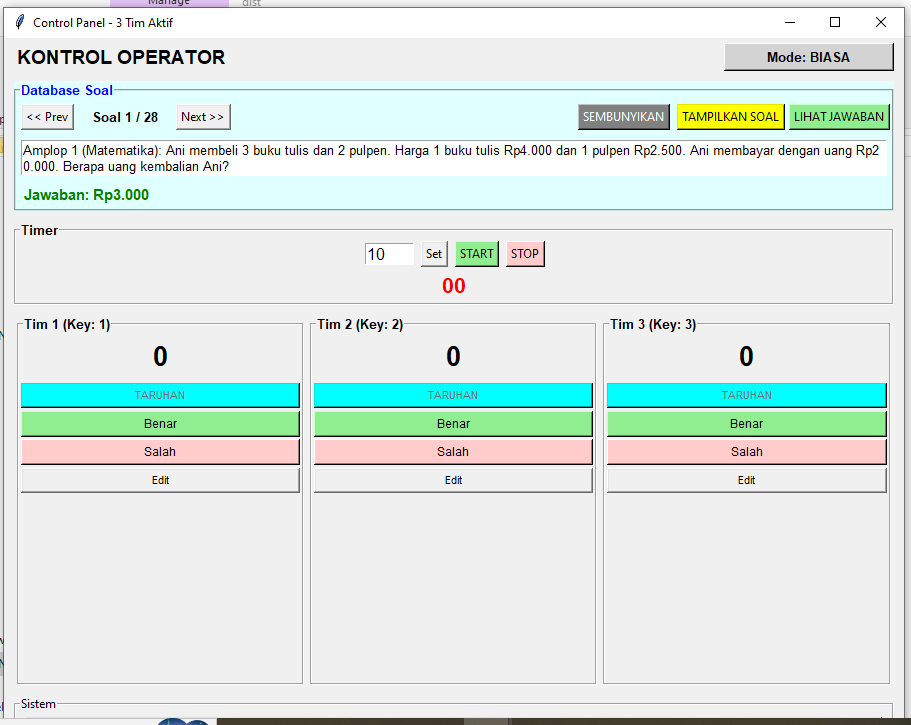Edit the score of Tim 3
Screen dimensions: 911x725
746,480
